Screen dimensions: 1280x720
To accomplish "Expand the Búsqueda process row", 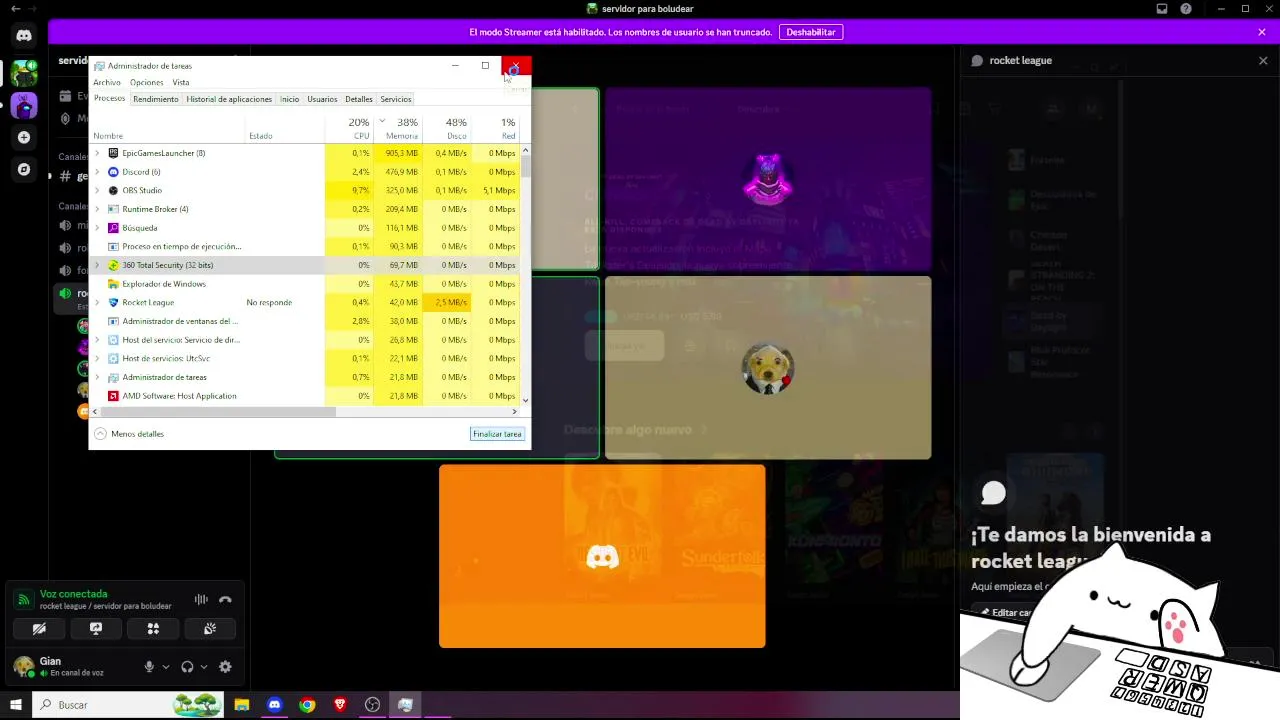I will coord(97,228).
